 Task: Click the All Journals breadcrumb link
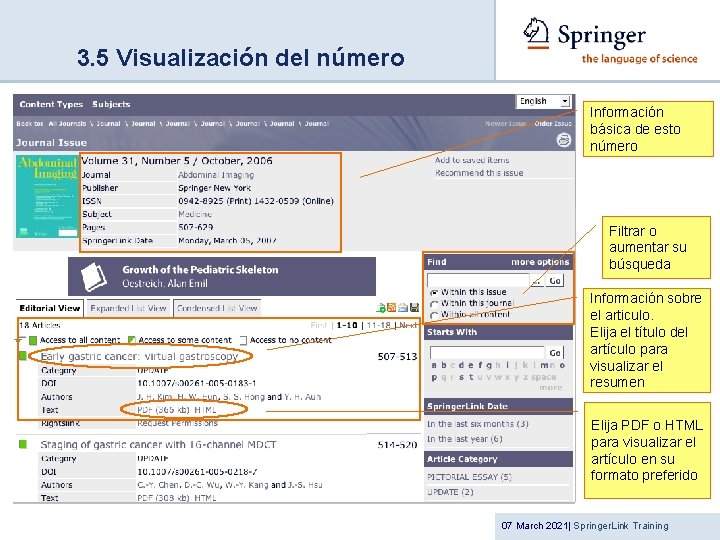[x=67, y=124]
